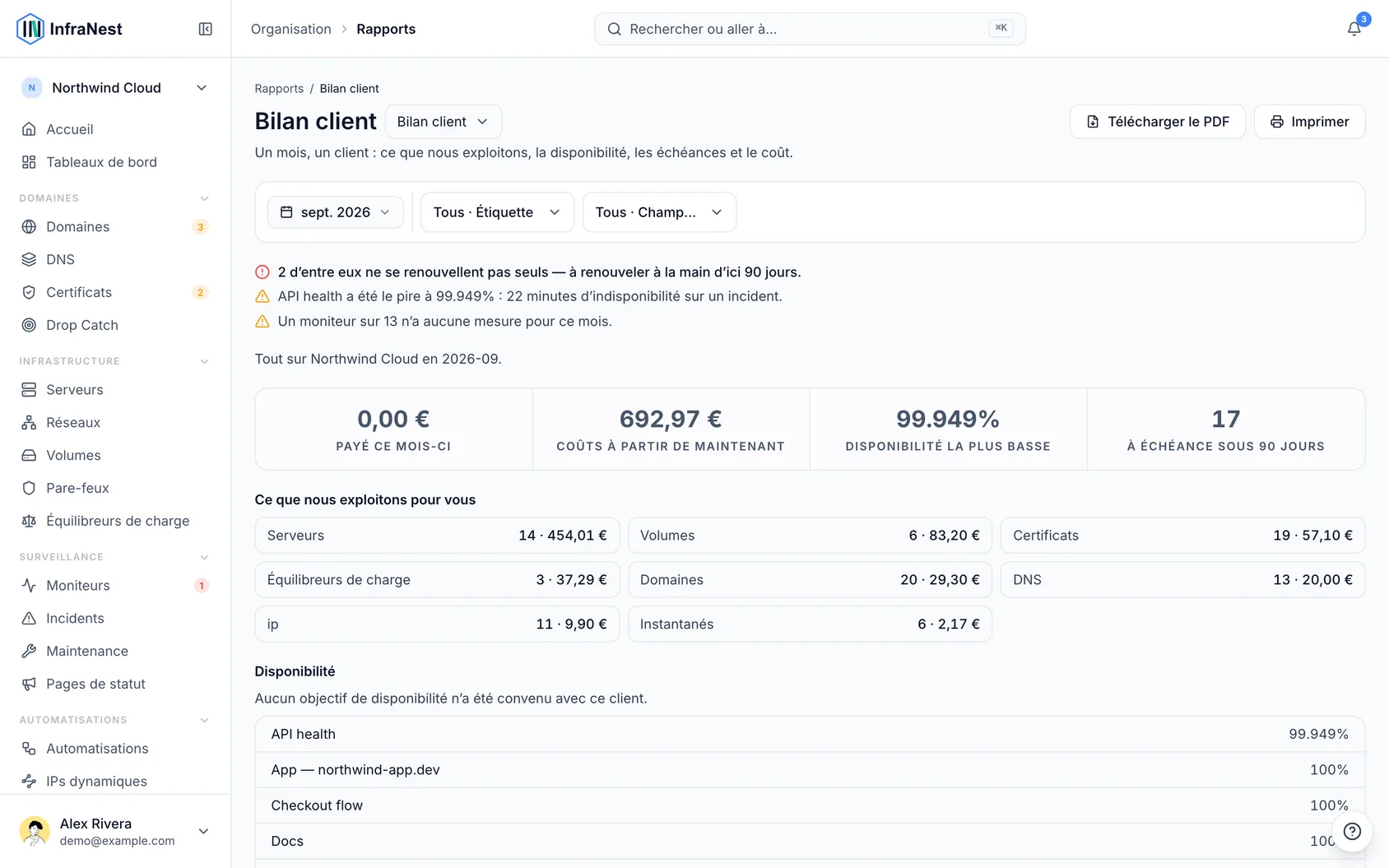Click the Réseaux network icon
1389x868 pixels.
pyautogui.click(x=29, y=422)
